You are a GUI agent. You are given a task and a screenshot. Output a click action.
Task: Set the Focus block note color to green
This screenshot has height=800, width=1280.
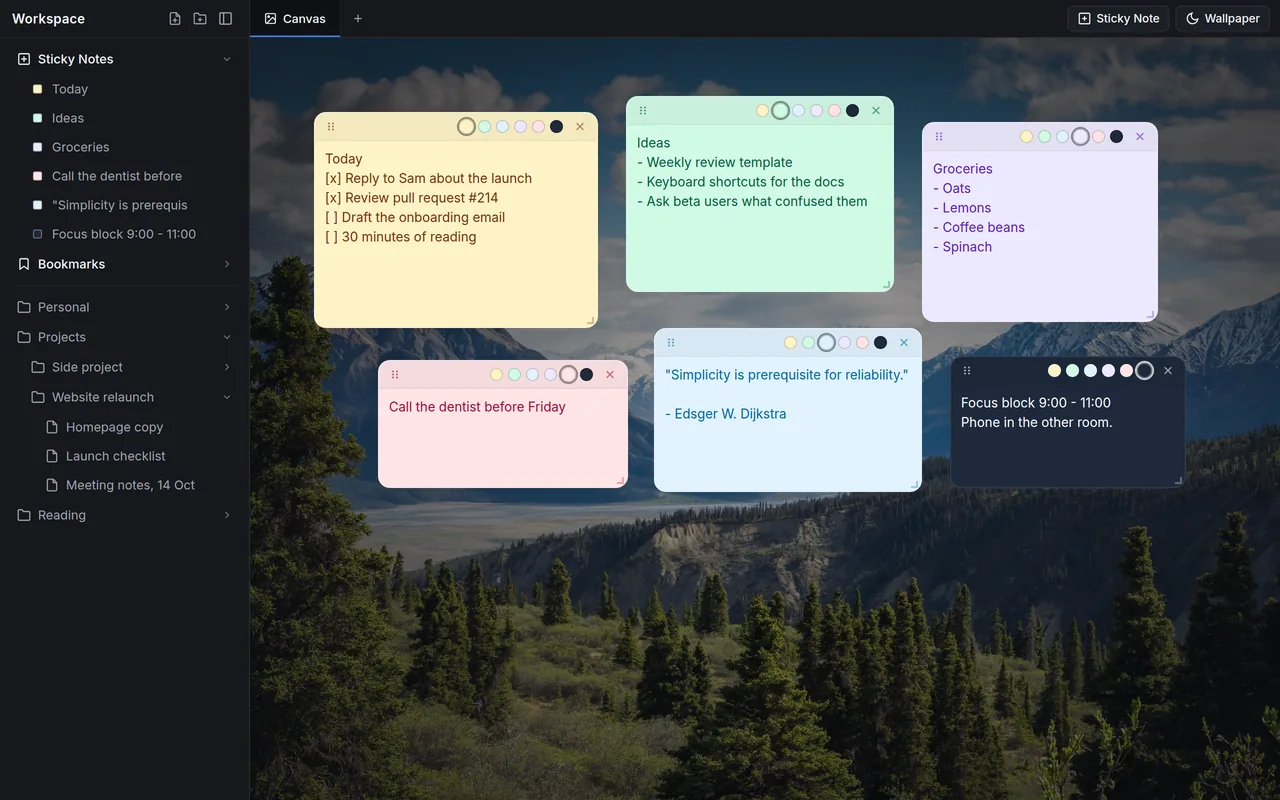coord(1073,371)
